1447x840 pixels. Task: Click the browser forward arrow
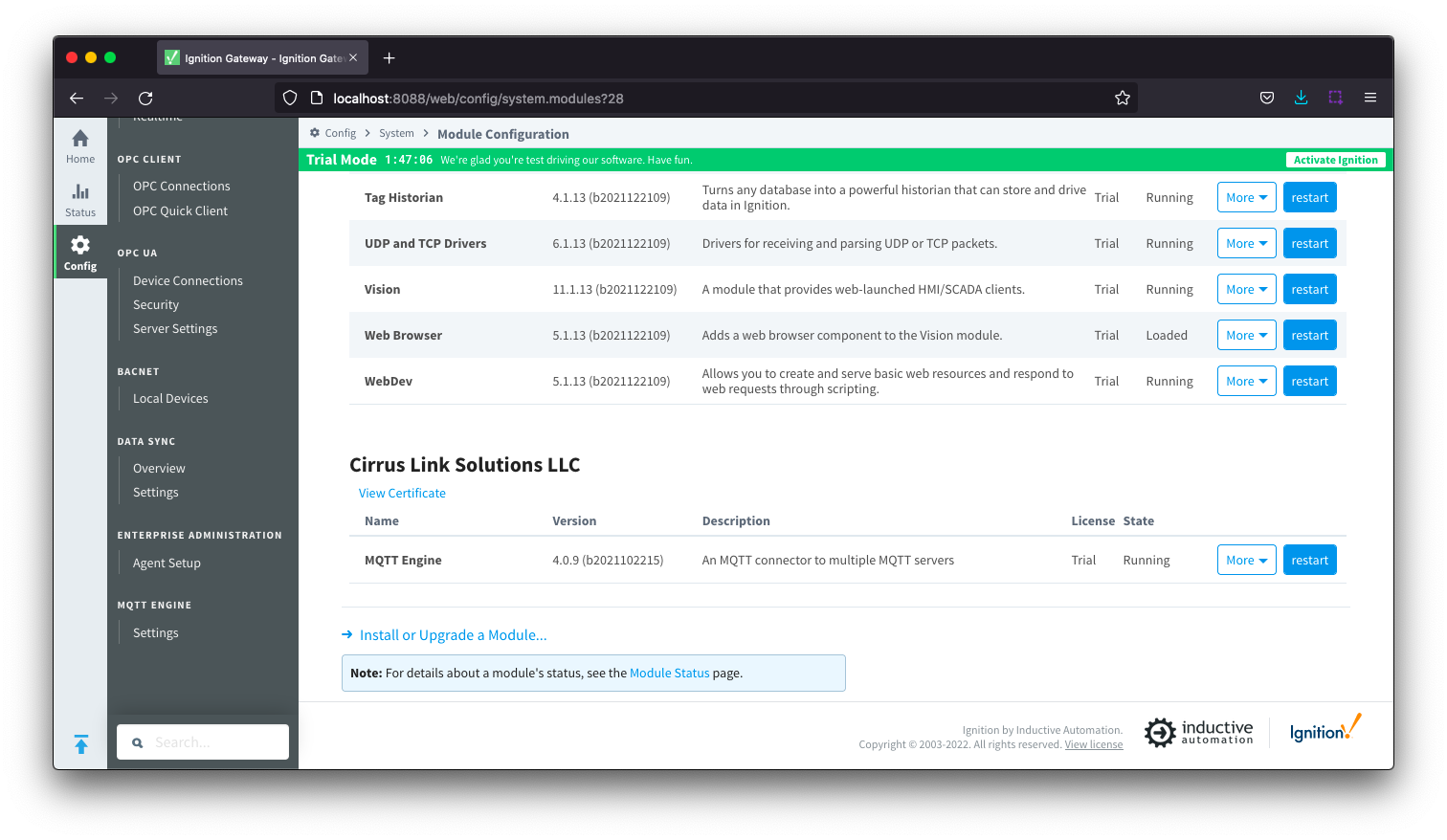(111, 98)
